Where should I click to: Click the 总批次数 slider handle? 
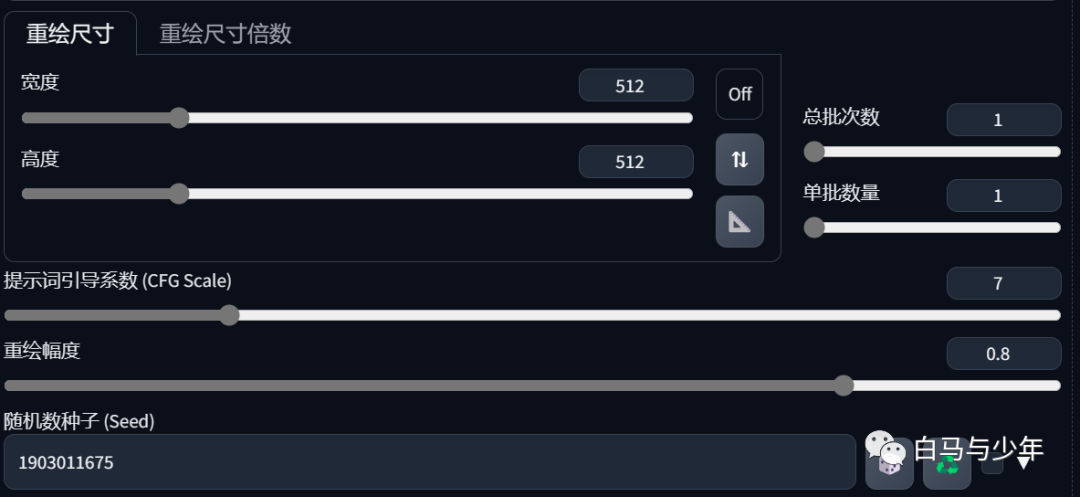[x=814, y=151]
